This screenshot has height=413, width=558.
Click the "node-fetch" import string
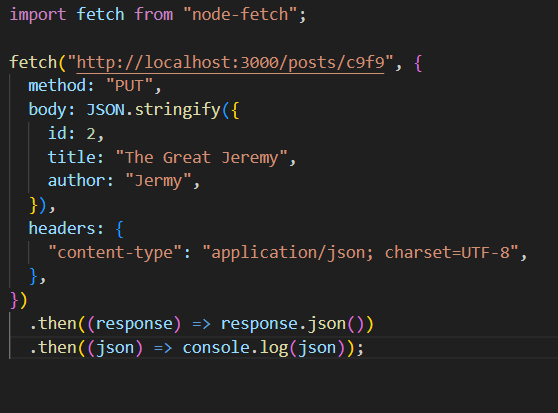[240, 15]
